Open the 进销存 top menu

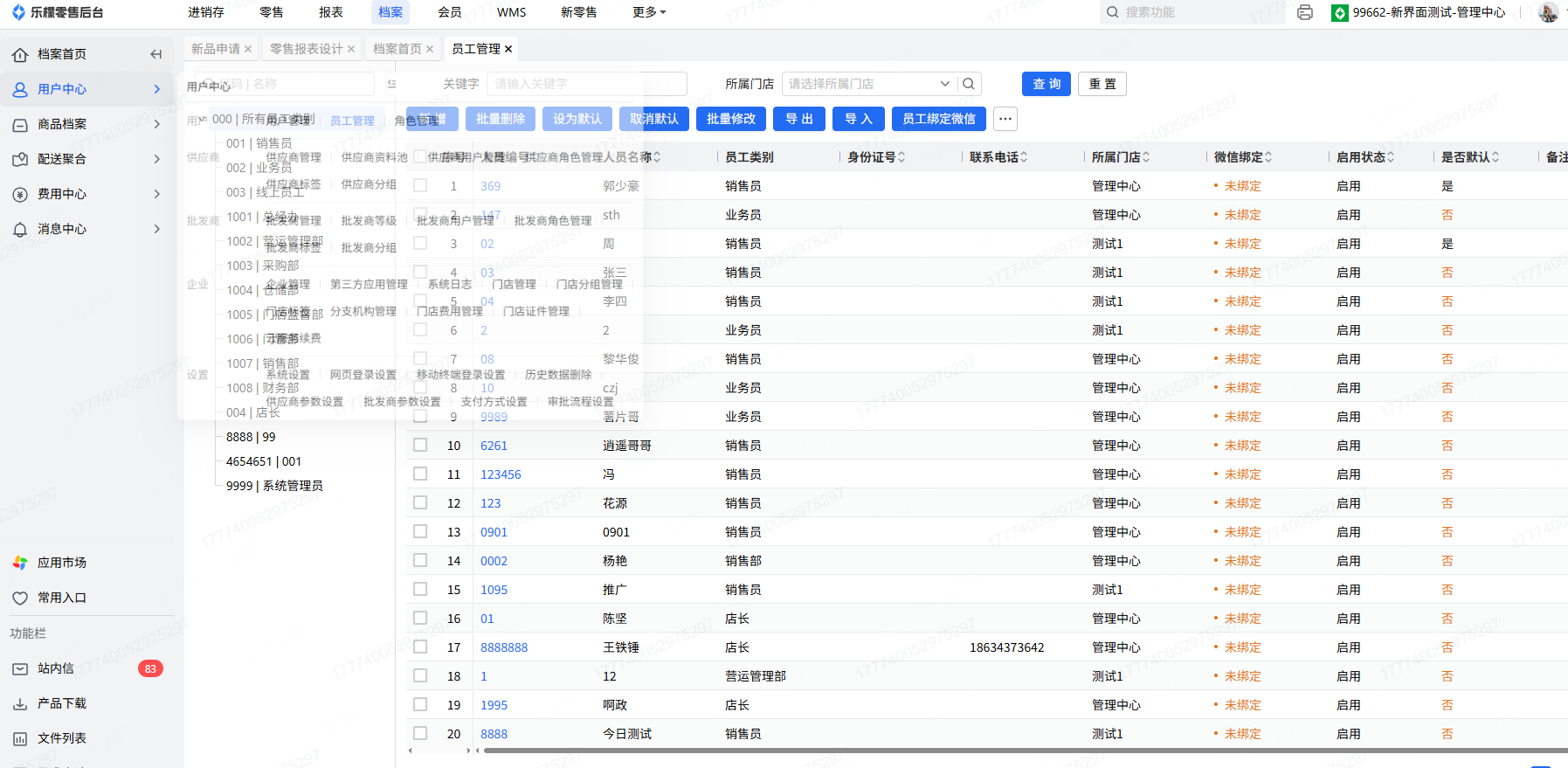pyautogui.click(x=206, y=12)
